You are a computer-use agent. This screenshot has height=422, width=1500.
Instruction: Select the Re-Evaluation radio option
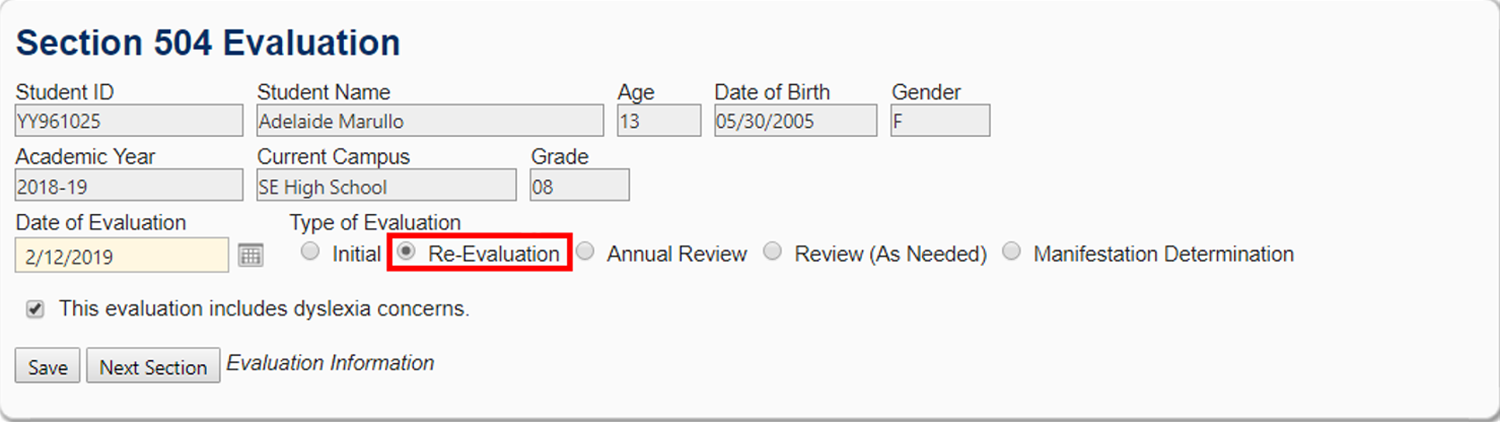click(x=406, y=252)
